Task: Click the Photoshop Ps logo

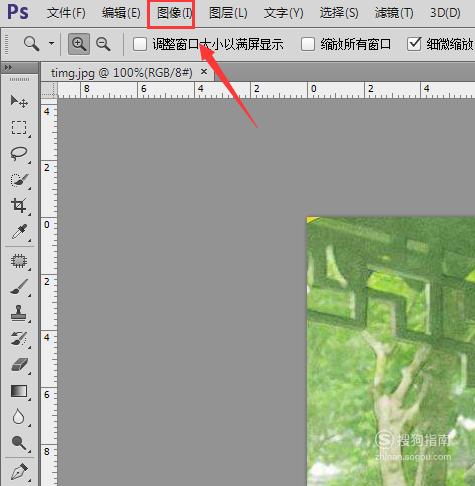Action: click(18, 12)
